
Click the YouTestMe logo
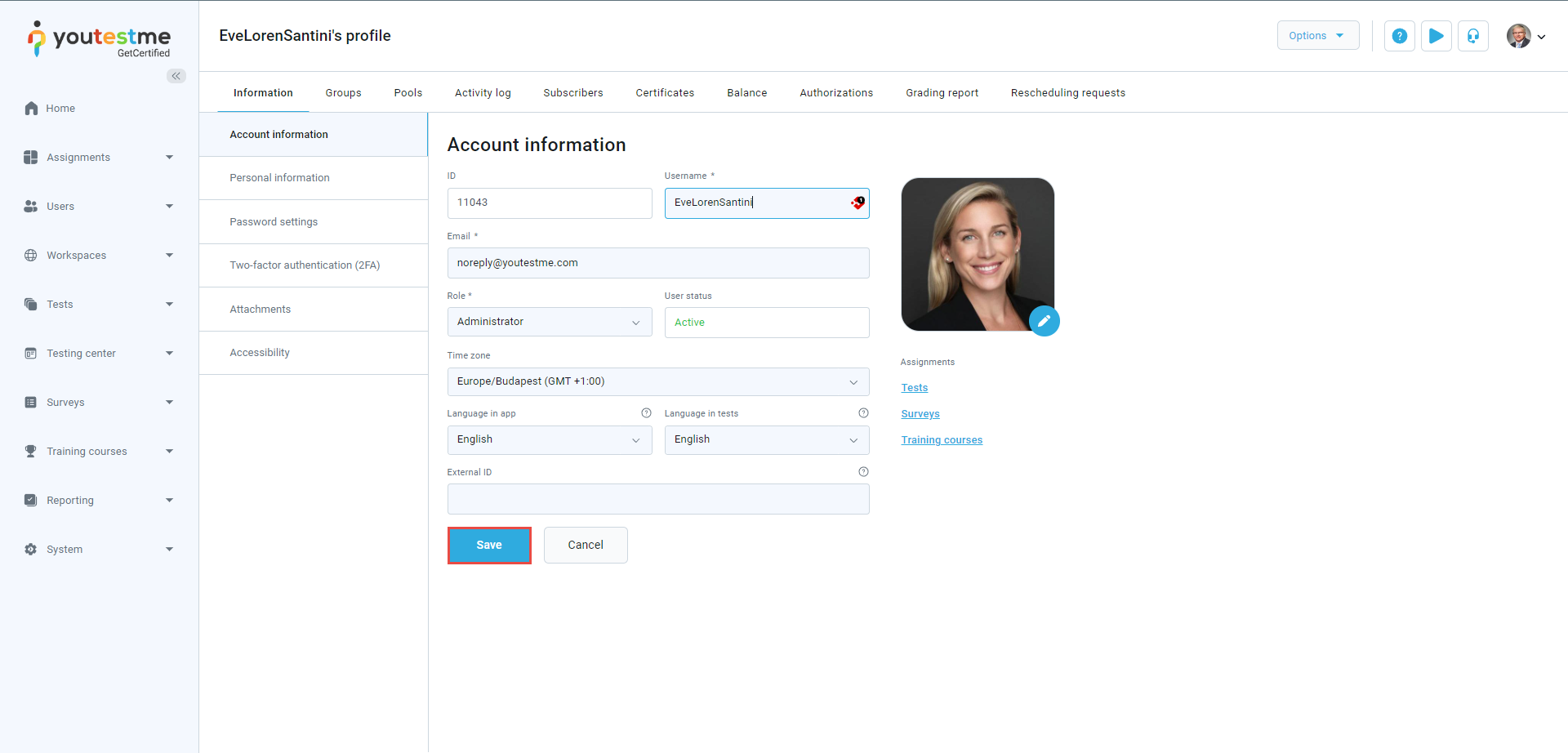coord(99,39)
